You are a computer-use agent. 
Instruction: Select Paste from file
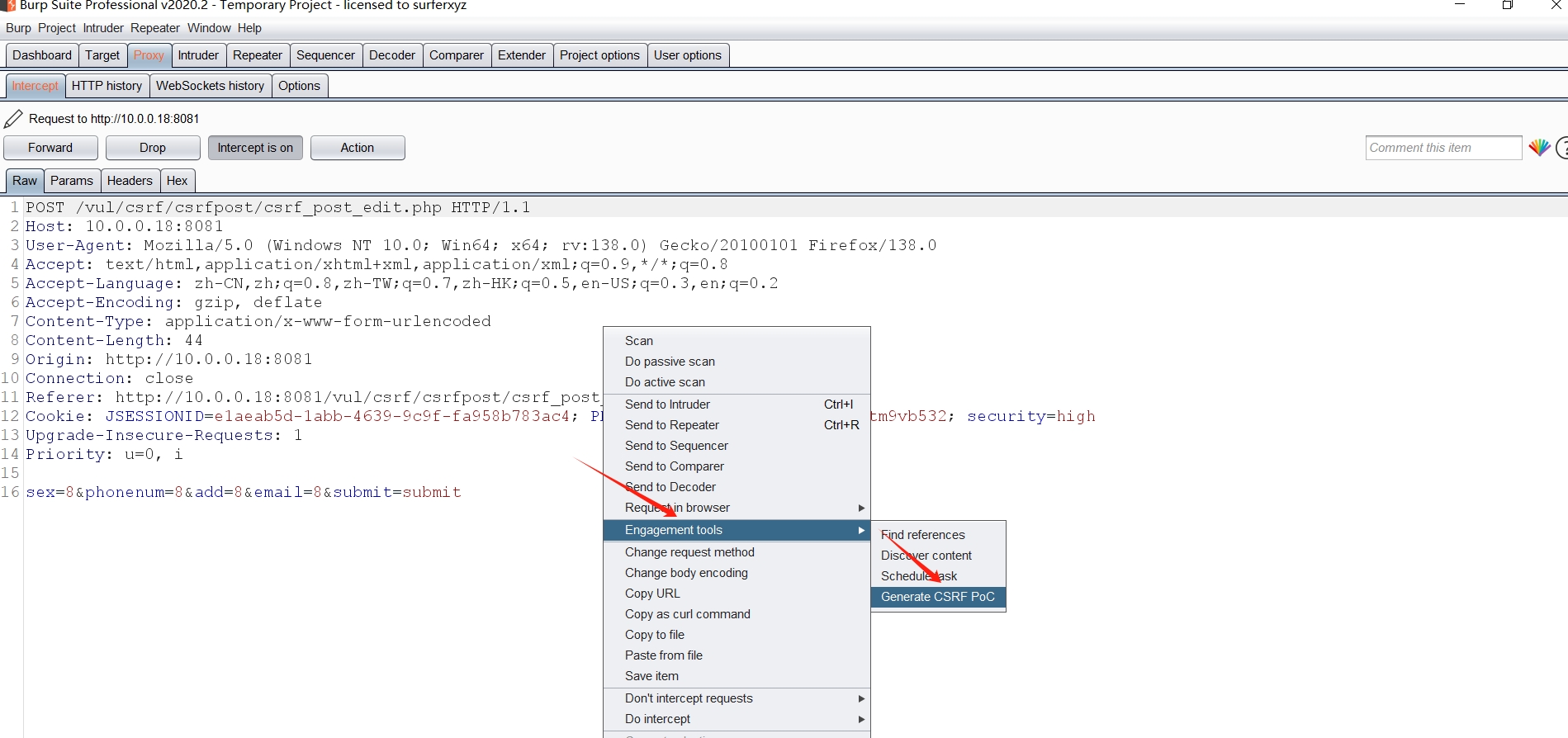click(737, 655)
